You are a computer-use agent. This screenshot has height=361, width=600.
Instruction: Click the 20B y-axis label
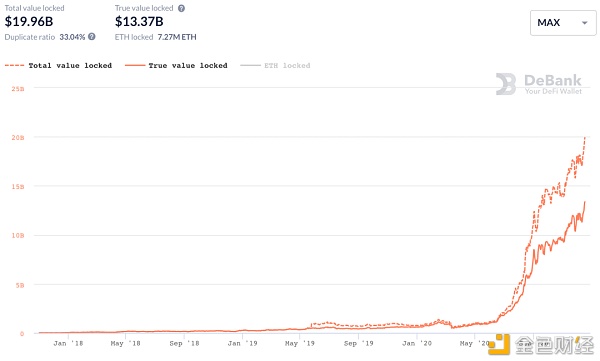[18, 137]
